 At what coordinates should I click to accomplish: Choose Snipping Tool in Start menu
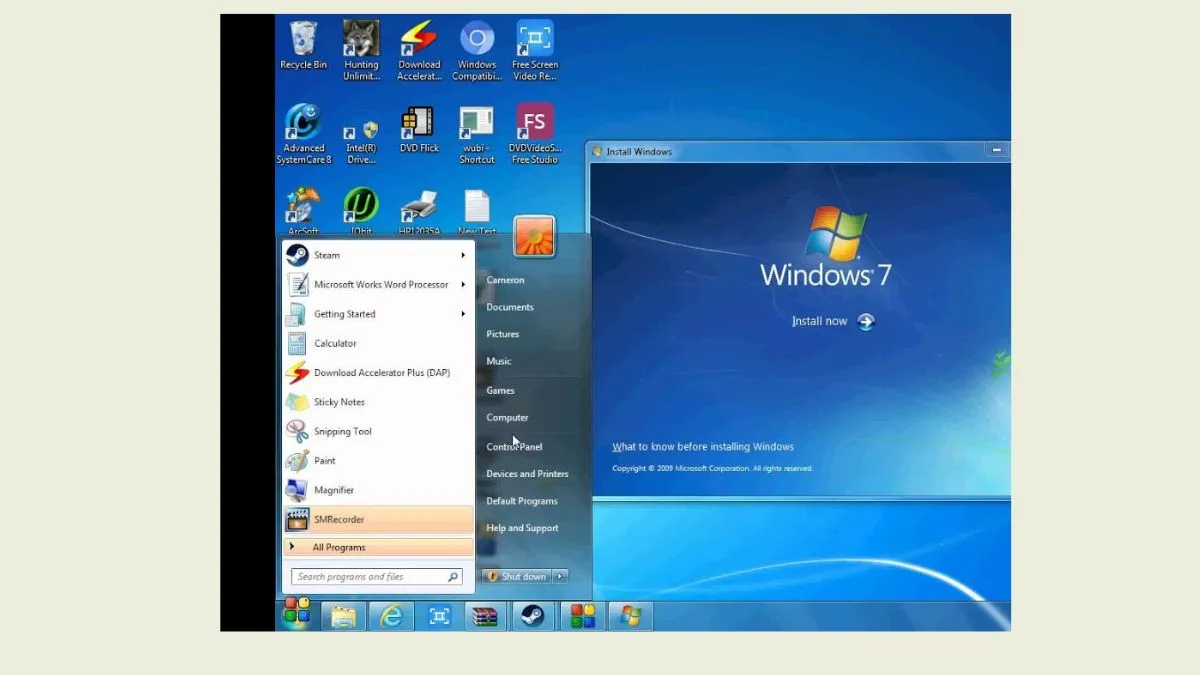tap(342, 432)
